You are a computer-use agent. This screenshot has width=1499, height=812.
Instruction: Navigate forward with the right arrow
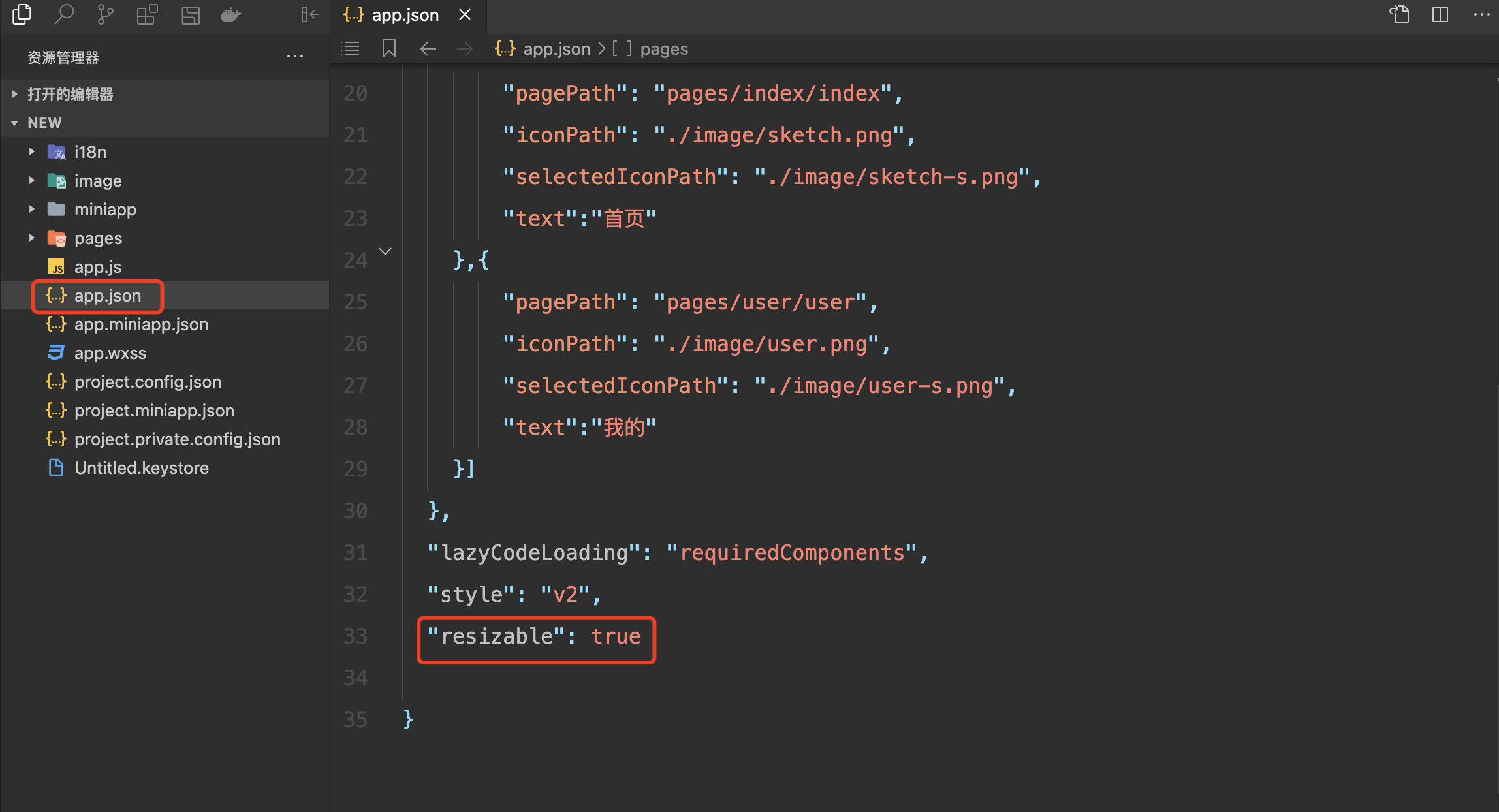point(465,49)
